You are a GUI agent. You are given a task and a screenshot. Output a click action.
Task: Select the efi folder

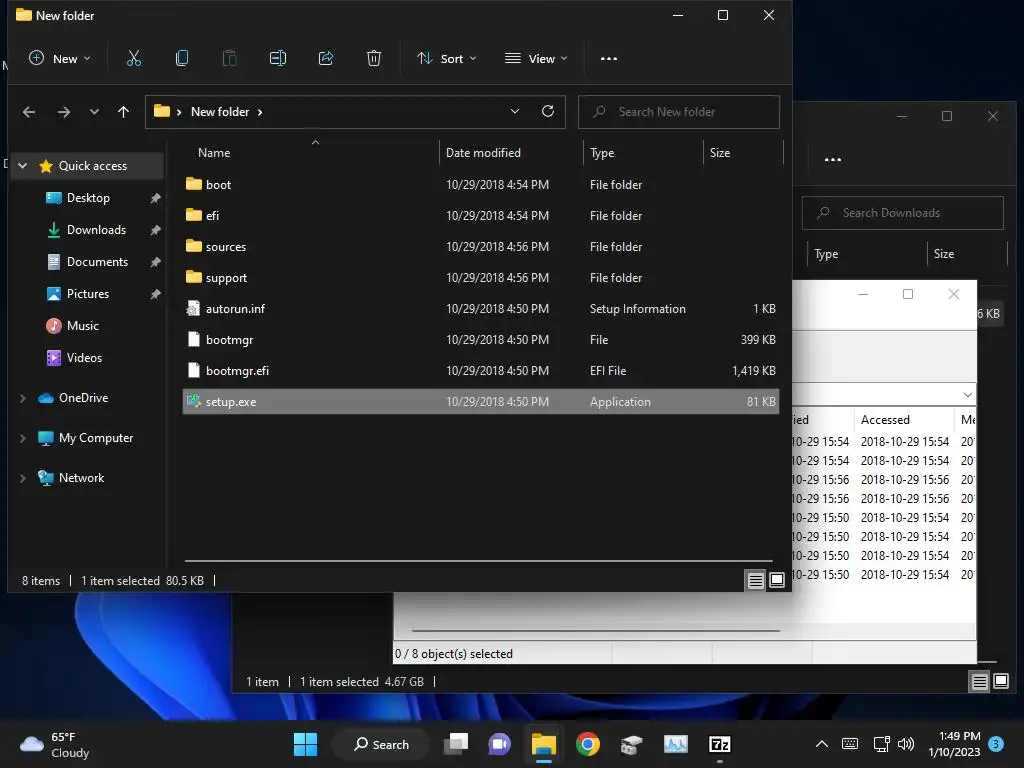click(481, 216)
